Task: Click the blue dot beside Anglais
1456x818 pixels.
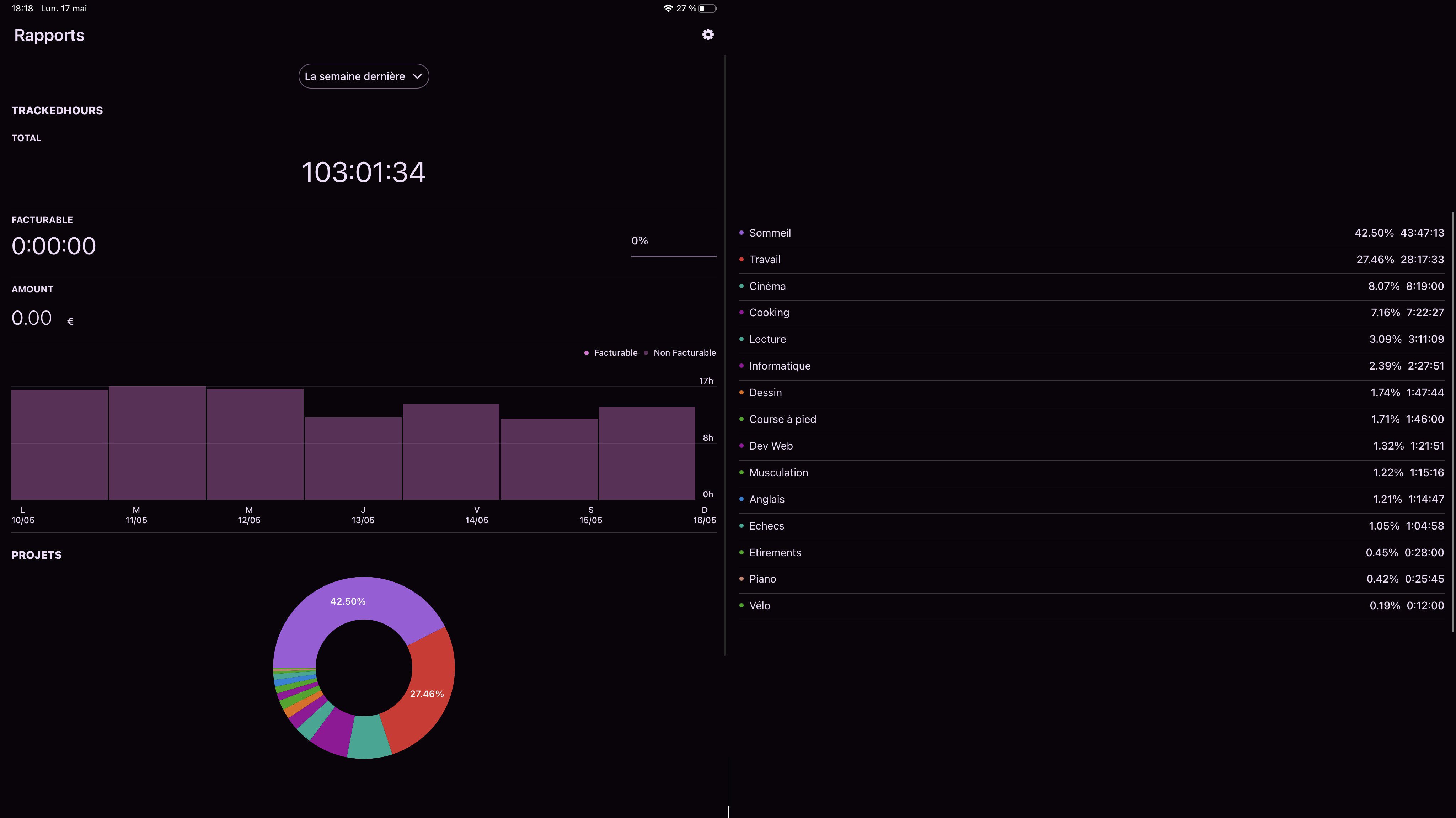Action: (741, 499)
